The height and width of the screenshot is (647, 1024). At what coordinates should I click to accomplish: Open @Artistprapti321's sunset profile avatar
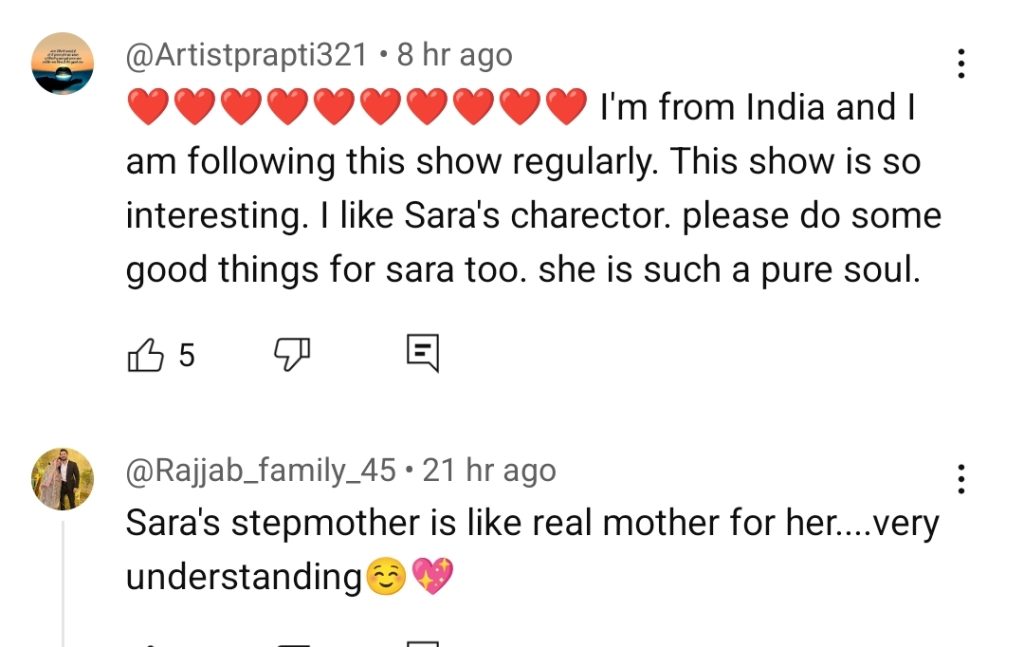coord(63,62)
